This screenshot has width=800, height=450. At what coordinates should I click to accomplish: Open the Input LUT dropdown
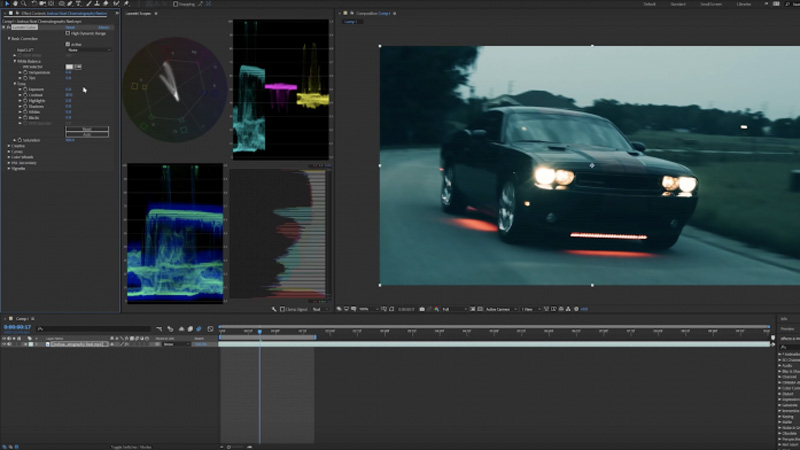coord(88,50)
